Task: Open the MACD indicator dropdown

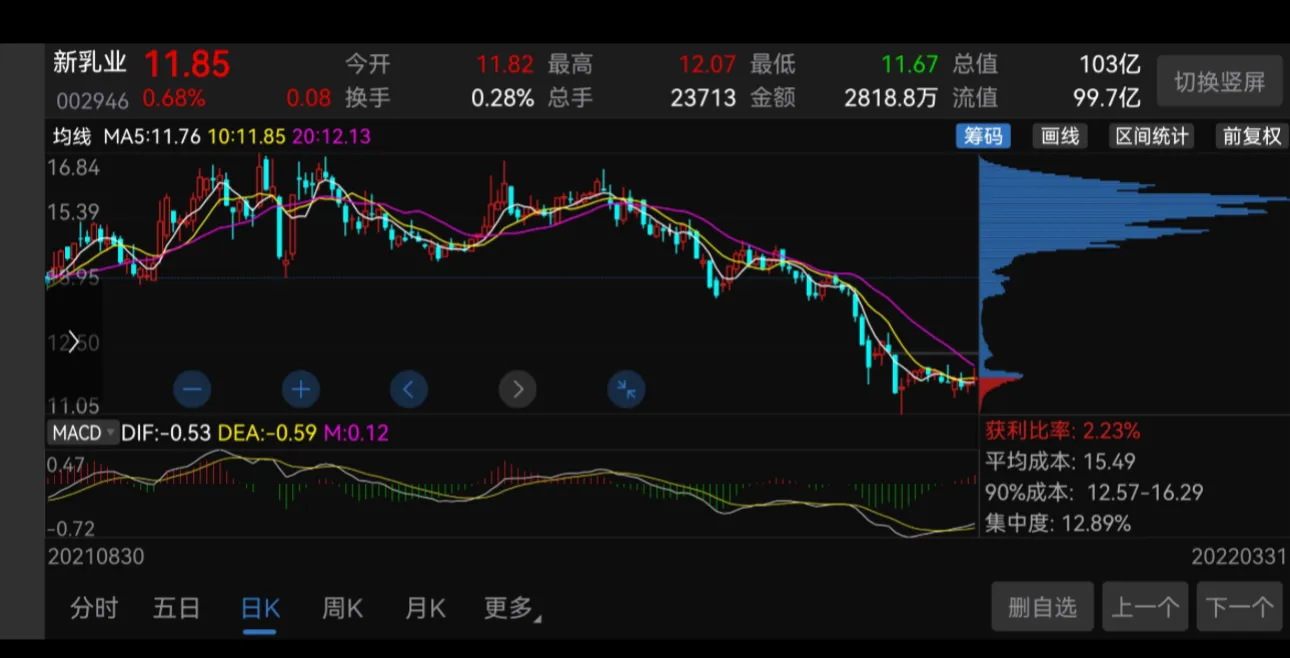Action: tap(81, 433)
